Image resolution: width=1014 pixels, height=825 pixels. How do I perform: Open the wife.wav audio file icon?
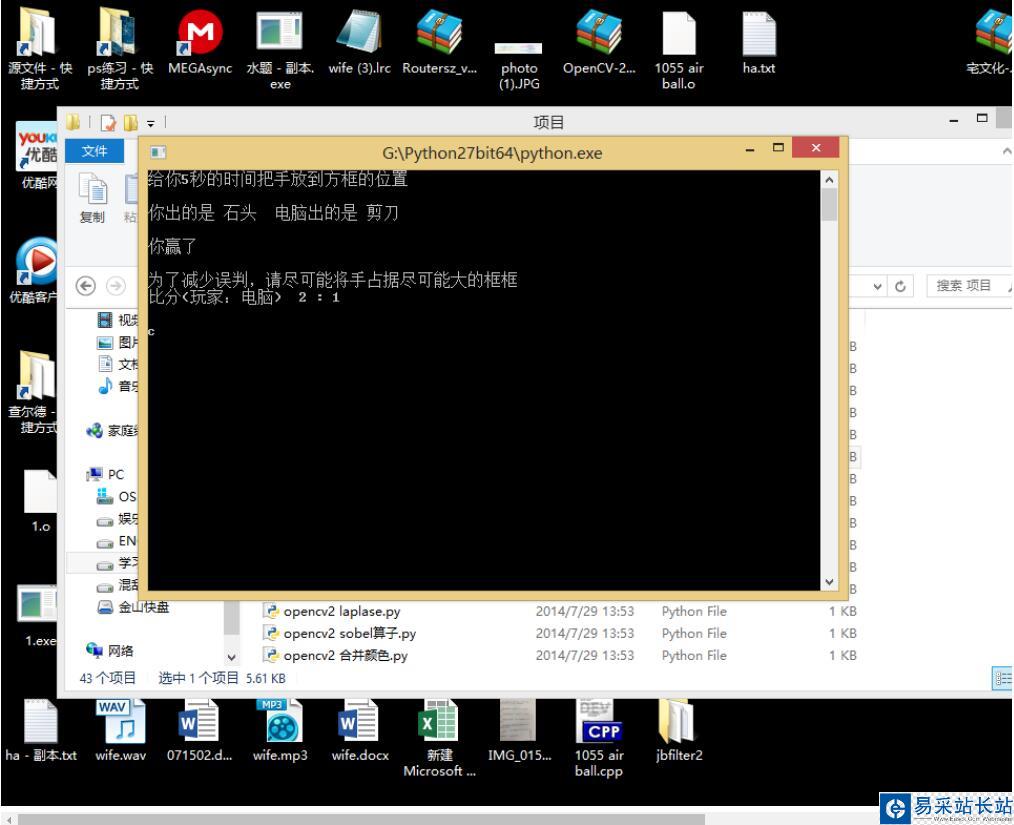point(120,721)
